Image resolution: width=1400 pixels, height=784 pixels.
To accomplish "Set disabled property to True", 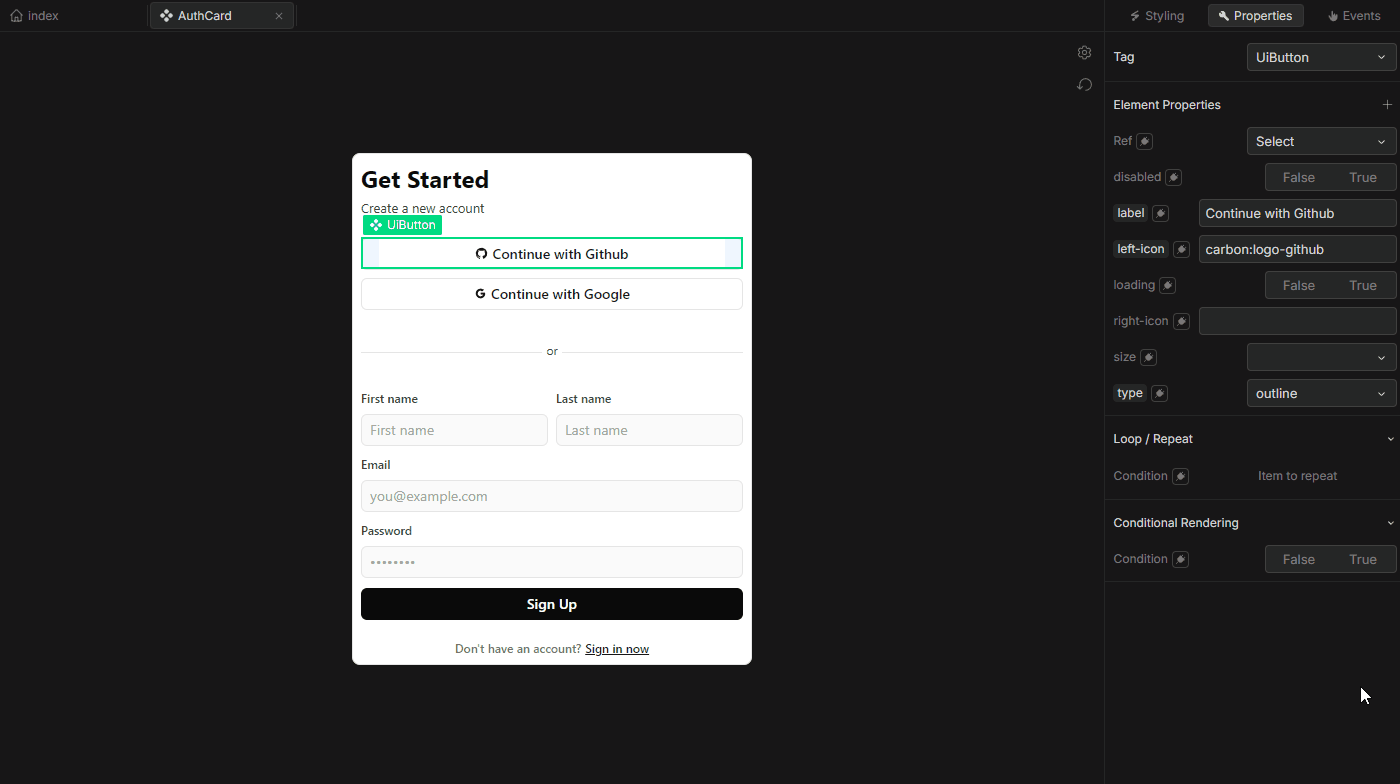I will pos(1363,177).
